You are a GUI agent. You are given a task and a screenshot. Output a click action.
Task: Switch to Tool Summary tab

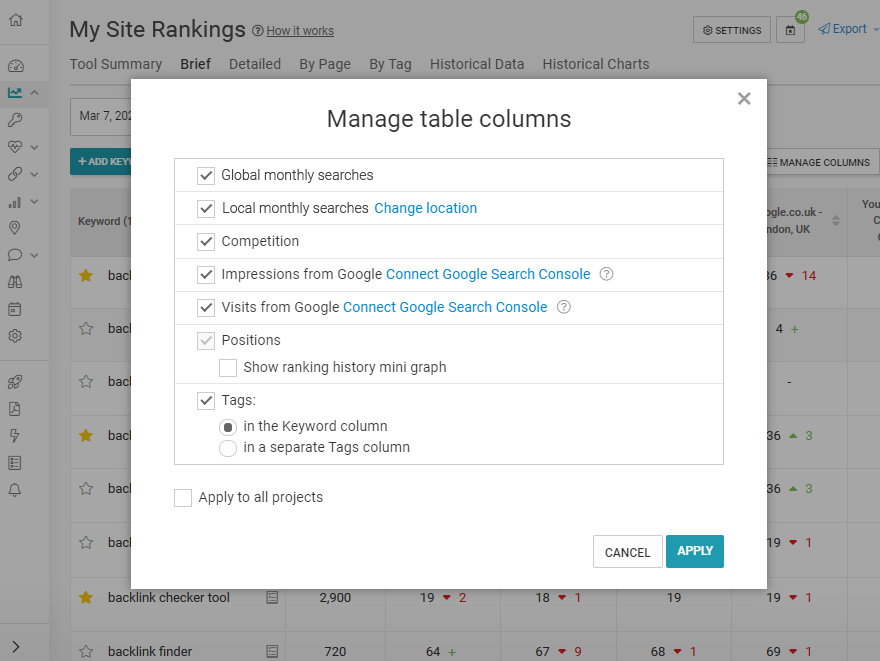click(116, 64)
